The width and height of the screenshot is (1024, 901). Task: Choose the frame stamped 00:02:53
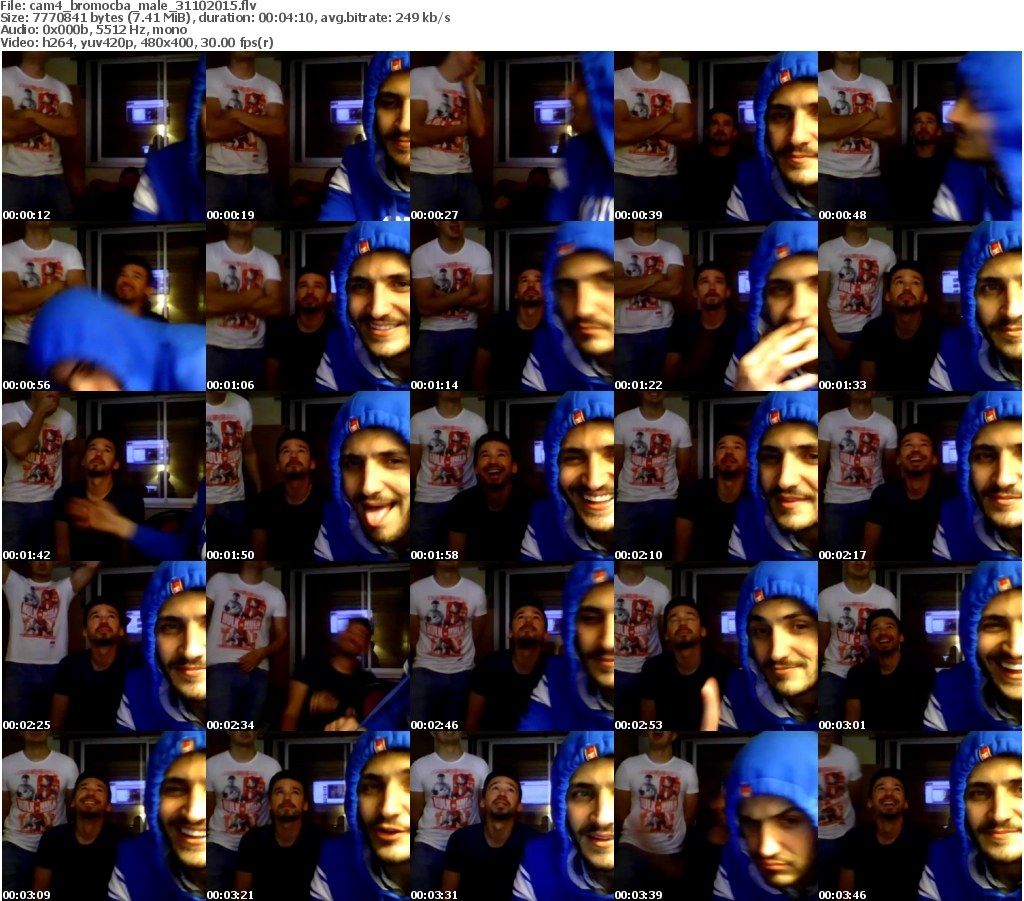coord(716,646)
